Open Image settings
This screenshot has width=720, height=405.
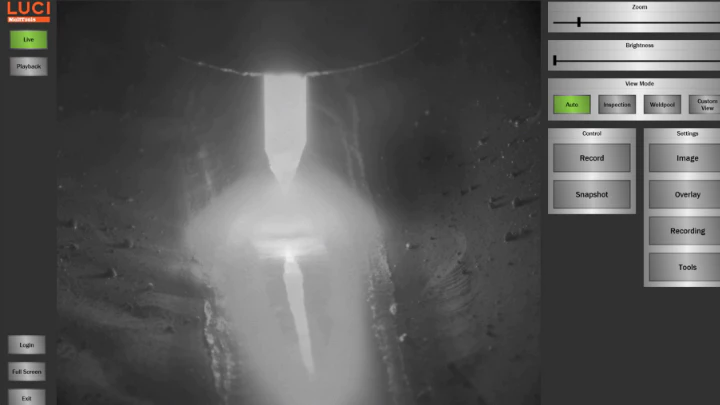[x=687, y=158]
